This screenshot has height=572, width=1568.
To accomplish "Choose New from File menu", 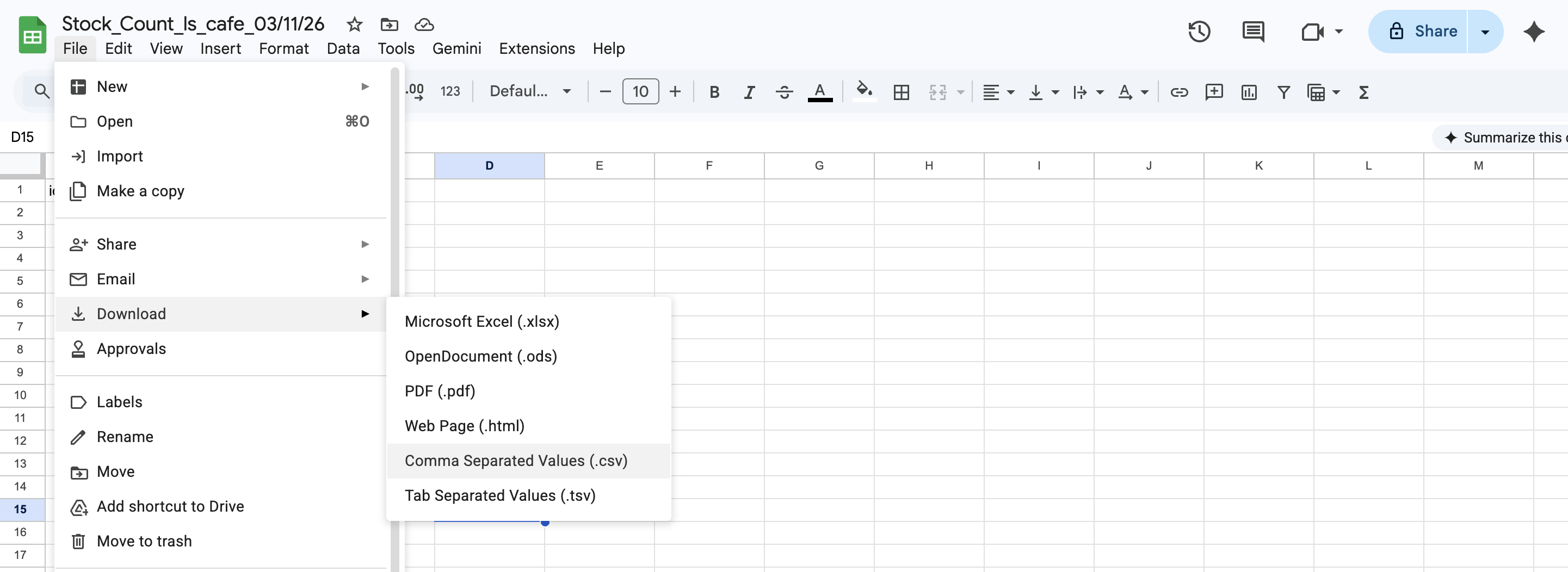I will [x=221, y=86].
